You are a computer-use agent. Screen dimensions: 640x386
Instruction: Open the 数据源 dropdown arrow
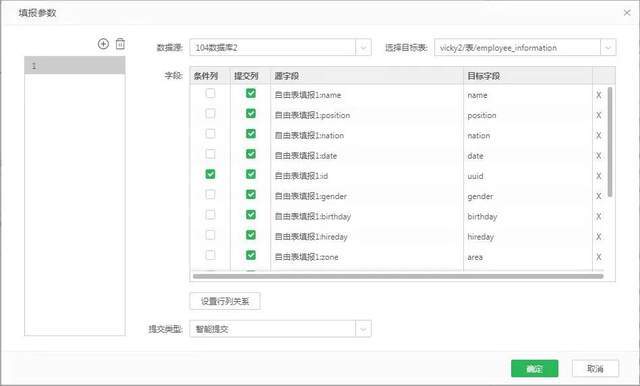pyautogui.click(x=363, y=48)
